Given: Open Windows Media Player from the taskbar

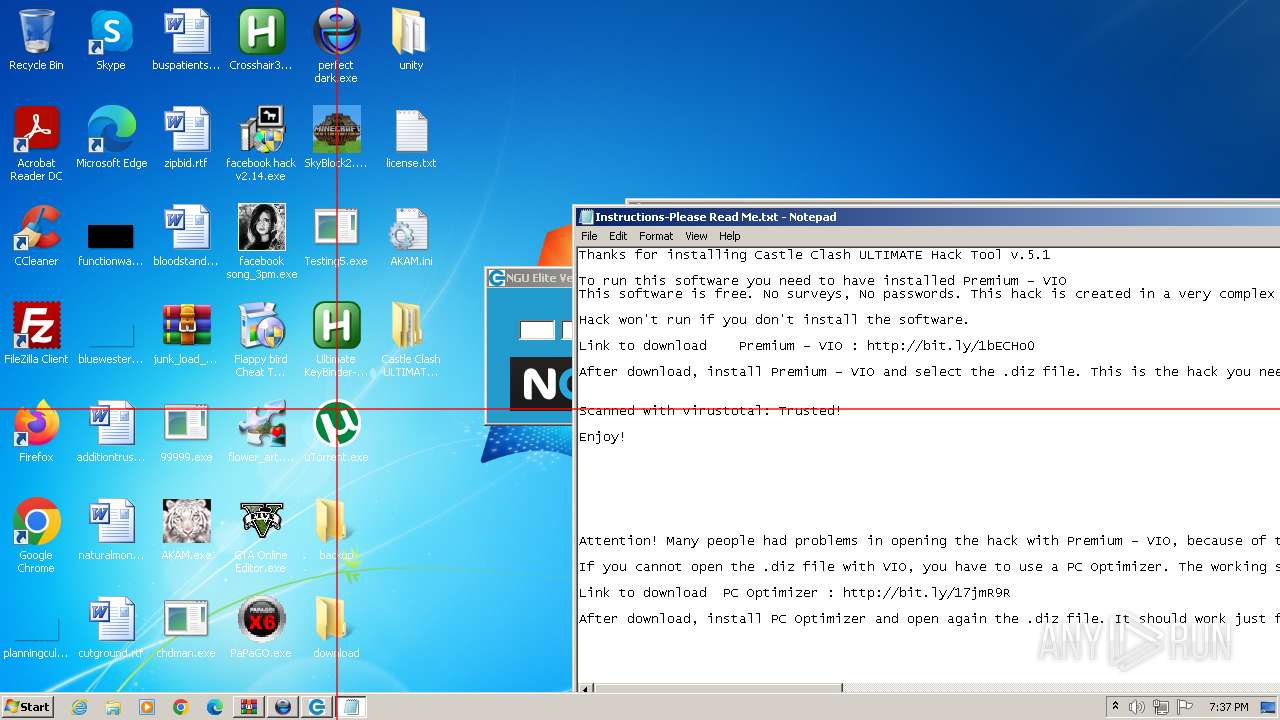Looking at the screenshot, I should [147, 707].
